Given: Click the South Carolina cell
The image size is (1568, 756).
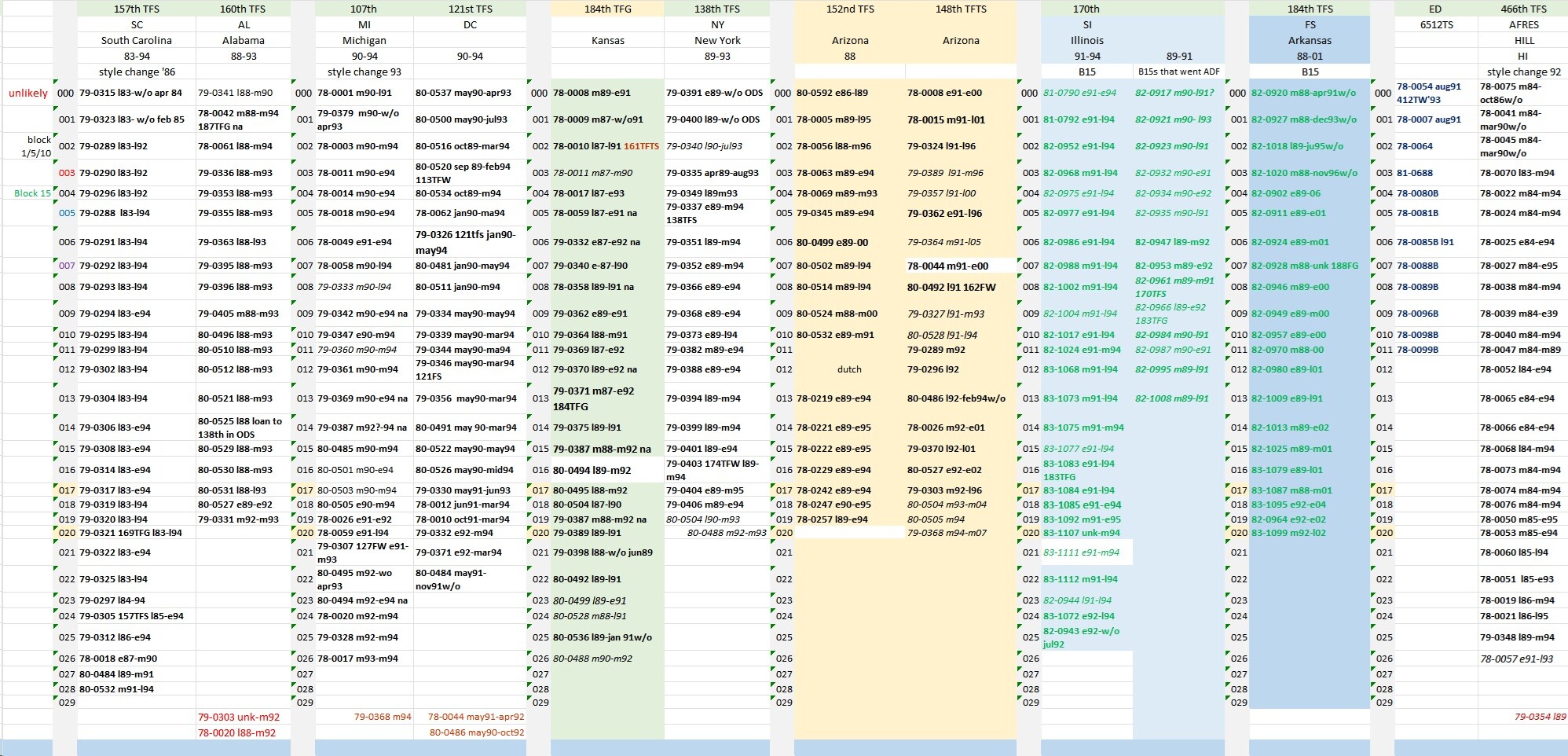Looking at the screenshot, I should coord(137,40).
